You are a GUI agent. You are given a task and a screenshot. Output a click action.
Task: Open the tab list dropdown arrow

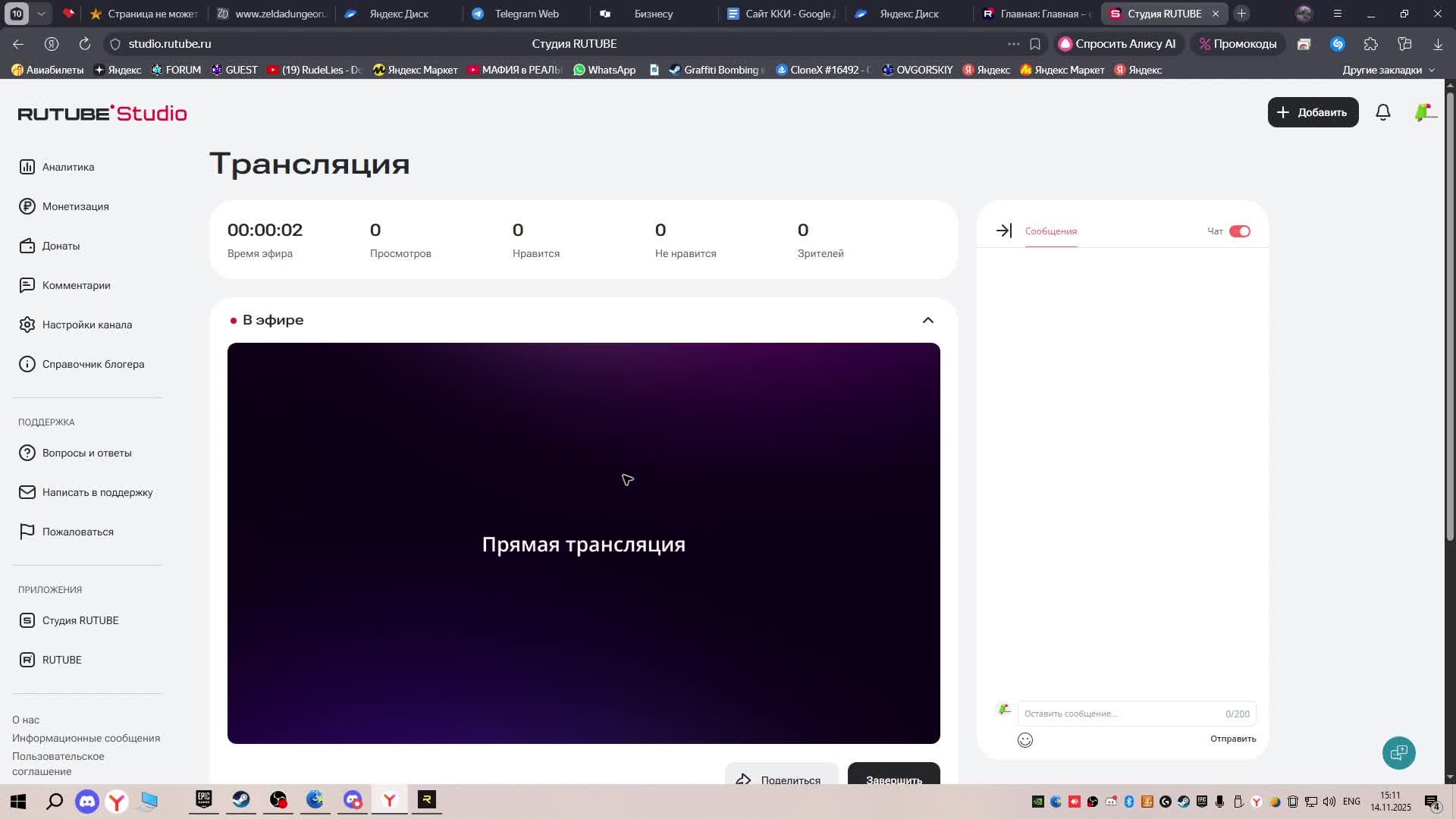41,14
